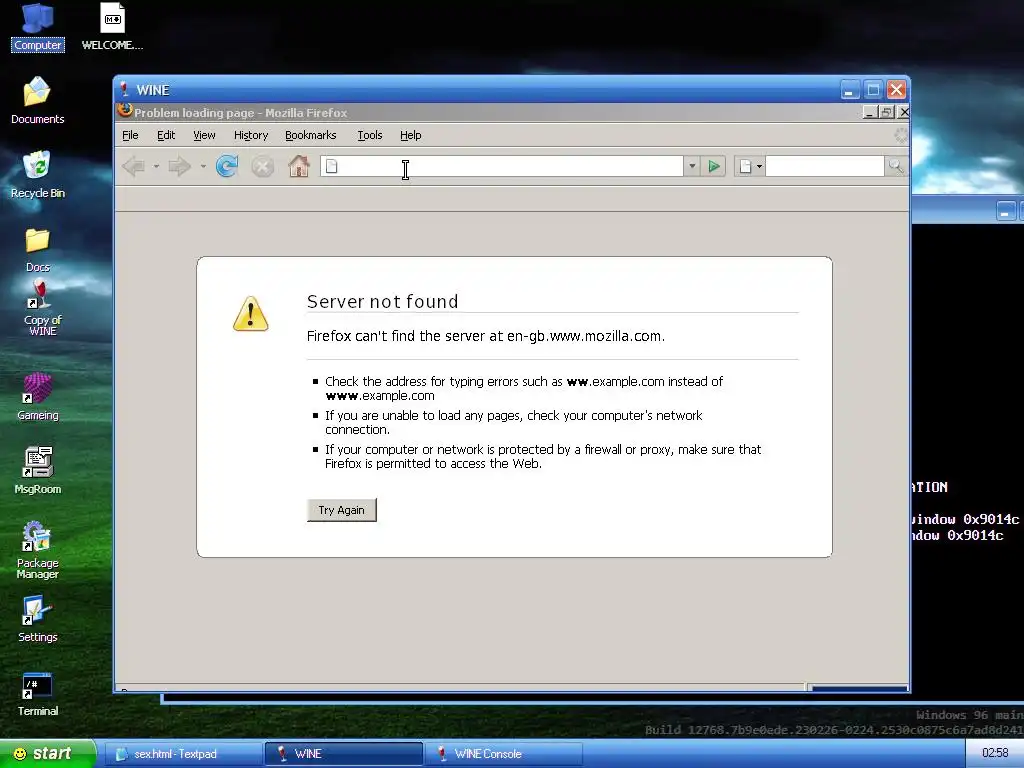Open the Docs folder icon

[x=37, y=249]
